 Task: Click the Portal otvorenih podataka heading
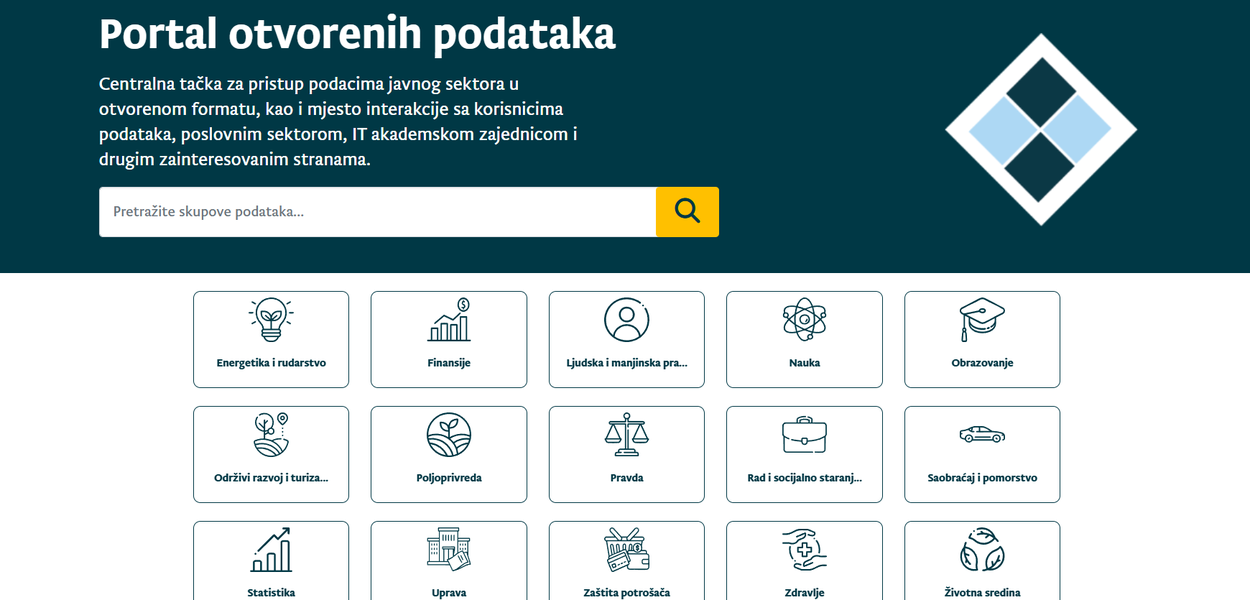pyautogui.click(x=357, y=34)
